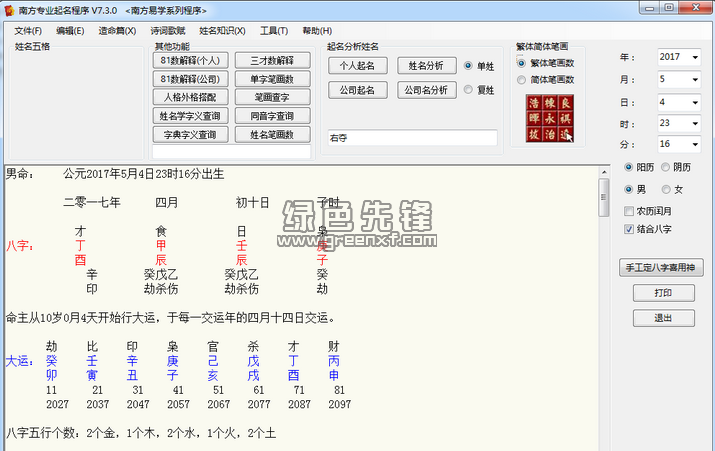
Task: Click the 姓名分析 button
Action: click(426, 66)
